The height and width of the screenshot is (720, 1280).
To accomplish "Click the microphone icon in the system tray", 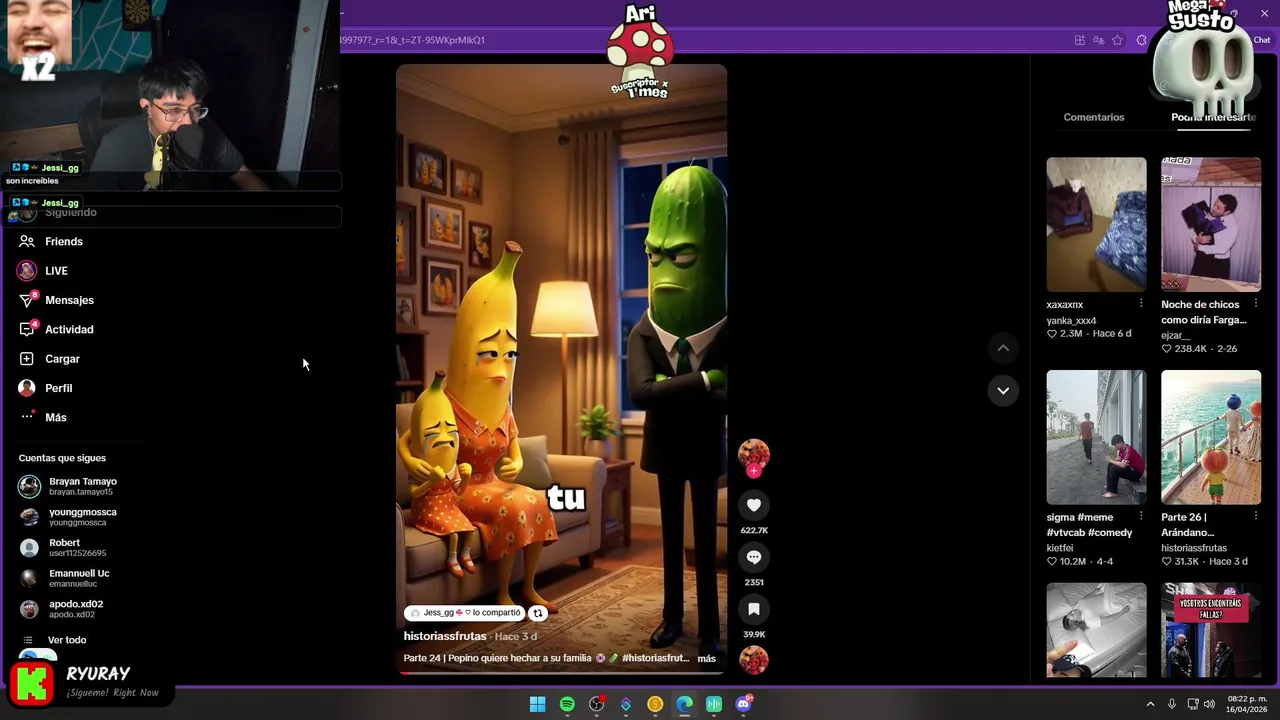I will [1172, 704].
